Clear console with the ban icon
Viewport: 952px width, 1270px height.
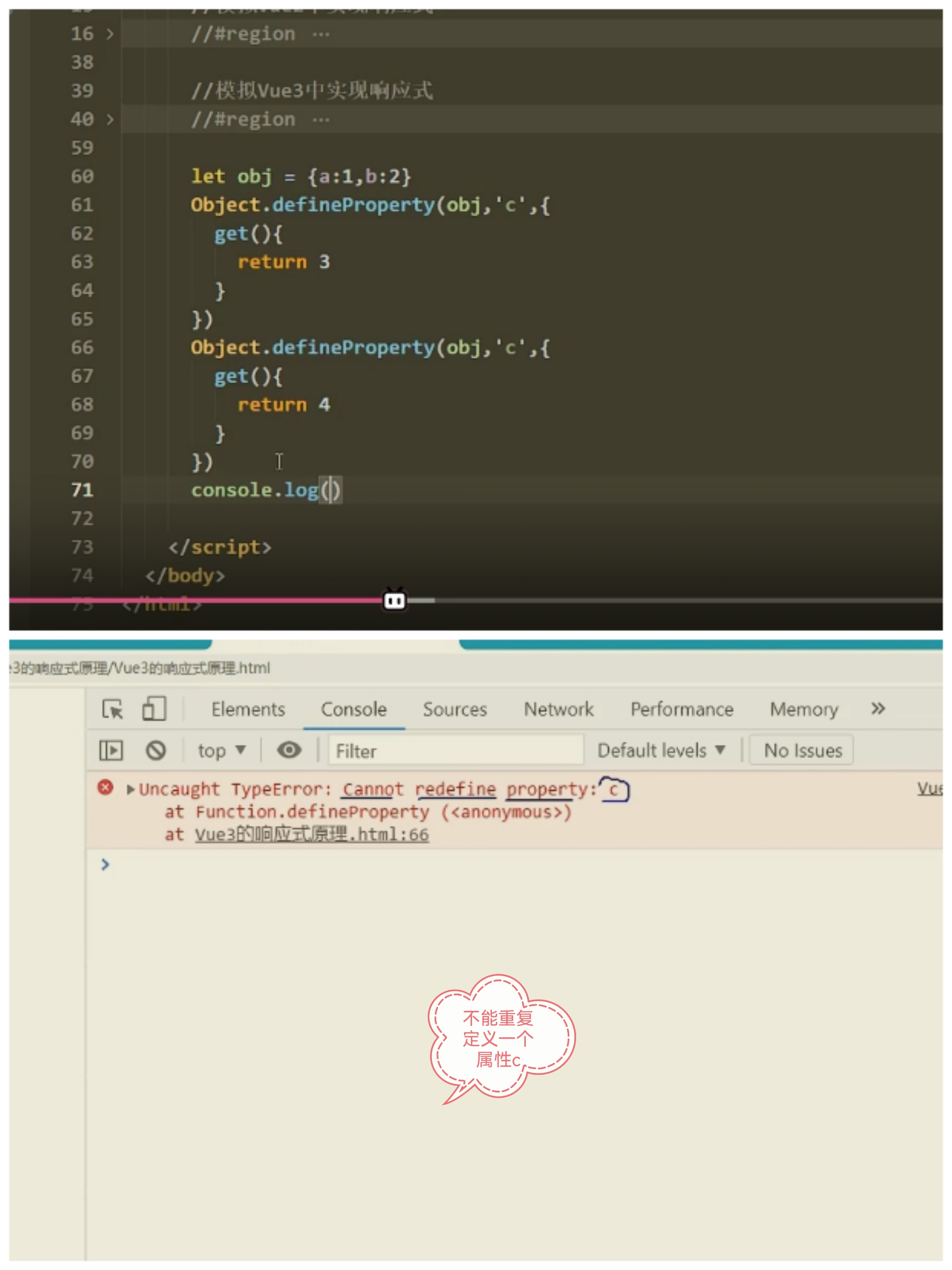156,750
